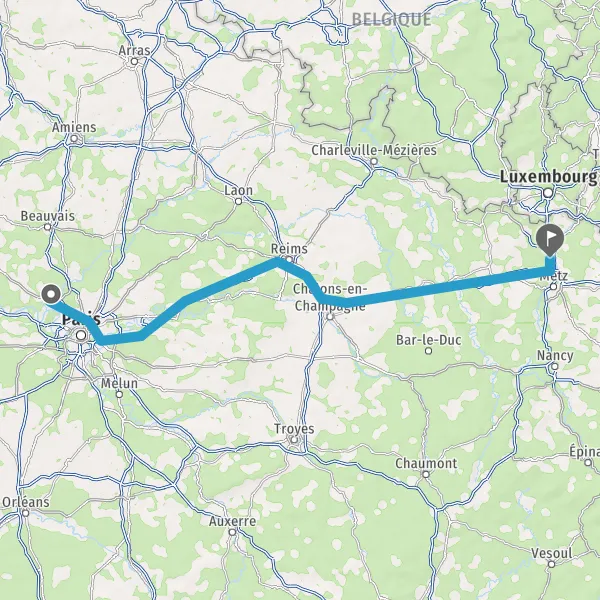This screenshot has height=600, width=600.
Task: Click the Orléans city dot
Action: point(26,513)
